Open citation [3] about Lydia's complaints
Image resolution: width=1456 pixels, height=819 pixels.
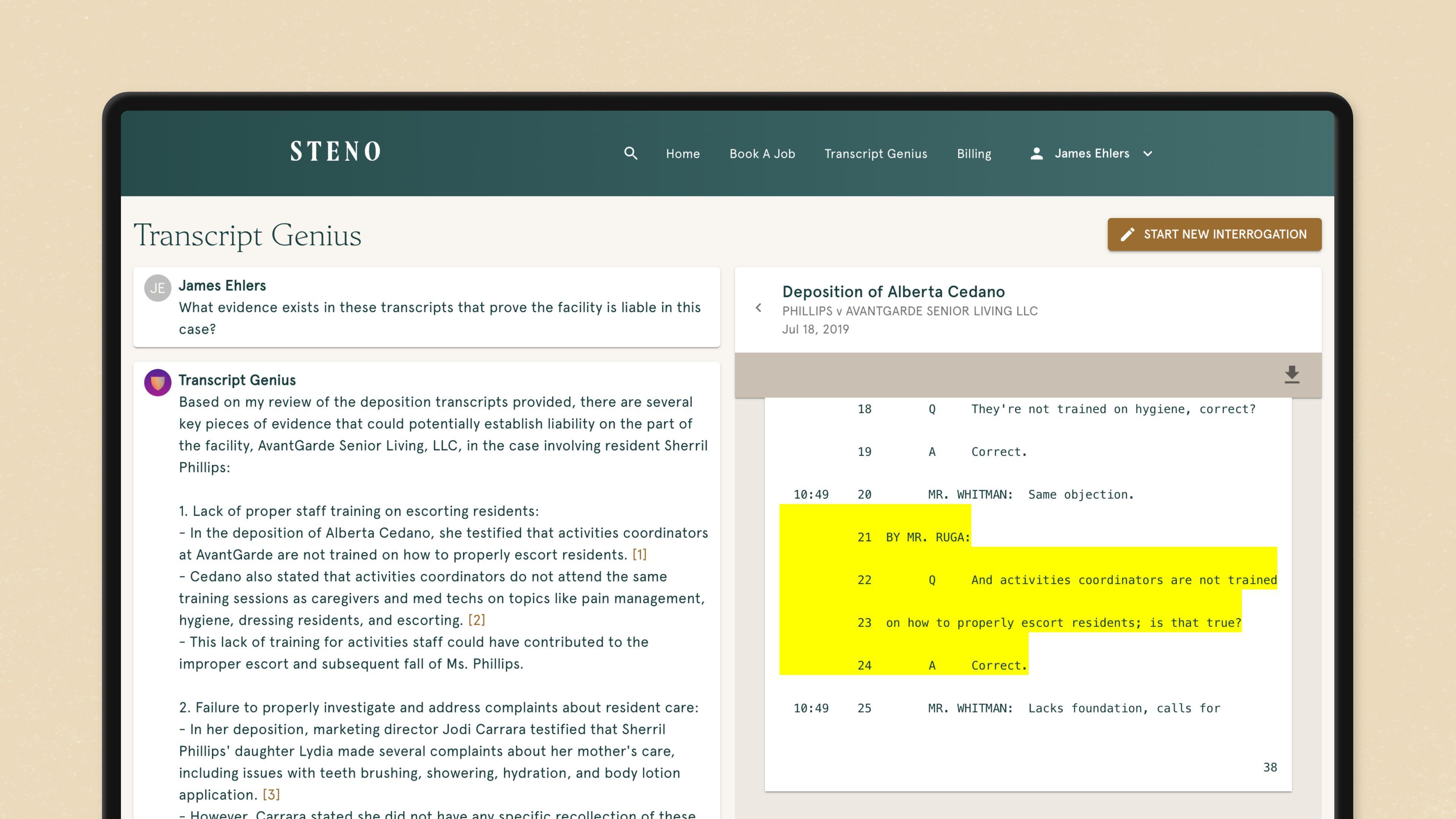tap(271, 794)
